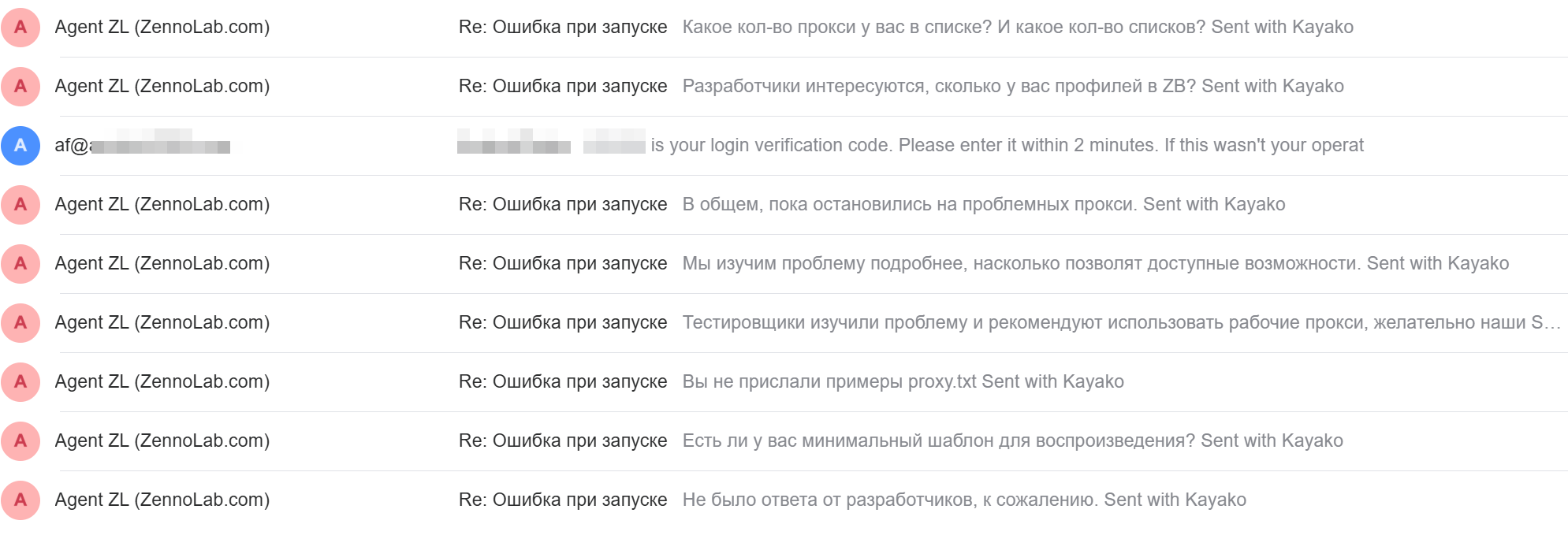Click the blue avatar of the af@ sender

pos(20,146)
